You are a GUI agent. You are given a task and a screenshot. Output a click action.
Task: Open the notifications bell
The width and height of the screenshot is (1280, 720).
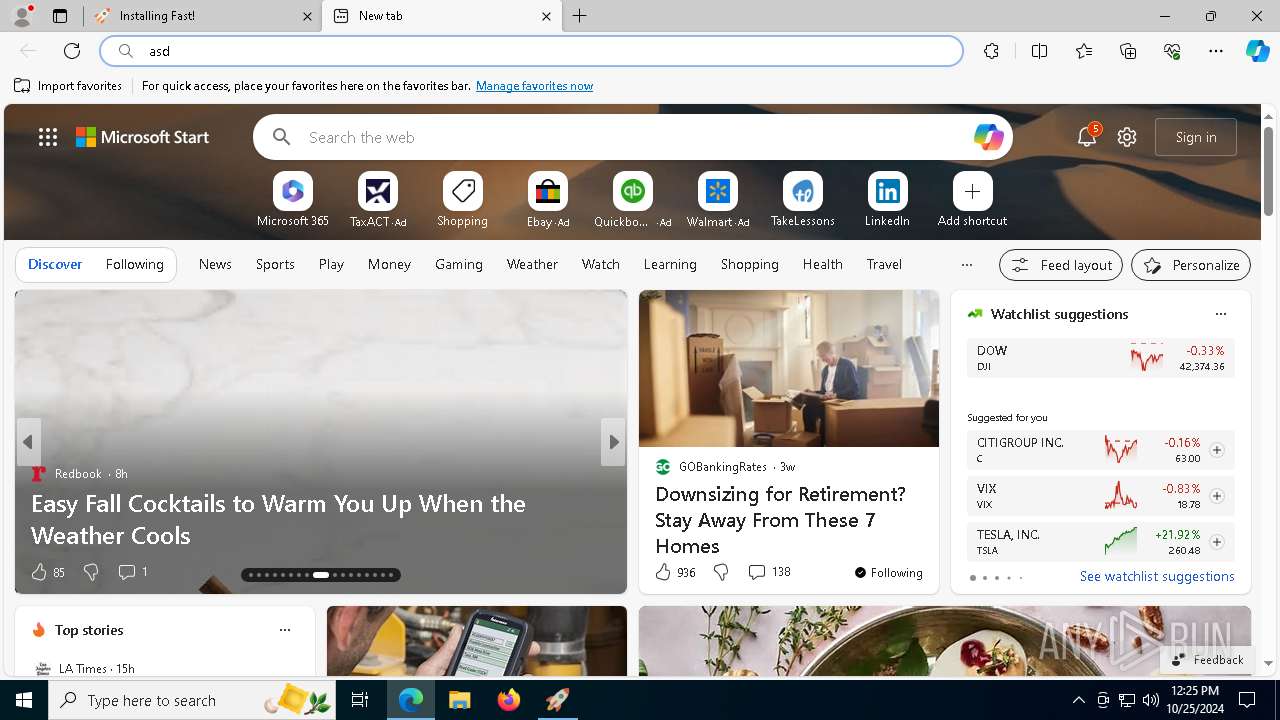pyautogui.click(x=1087, y=137)
